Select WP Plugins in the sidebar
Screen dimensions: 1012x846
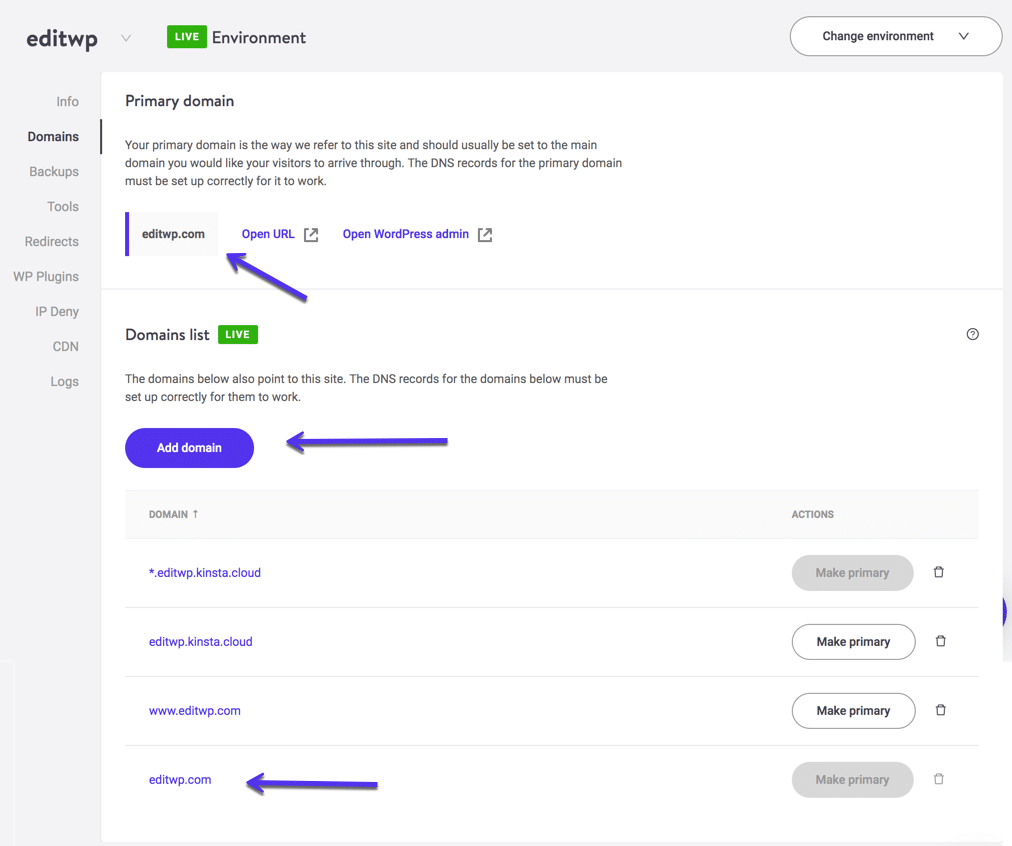[45, 276]
